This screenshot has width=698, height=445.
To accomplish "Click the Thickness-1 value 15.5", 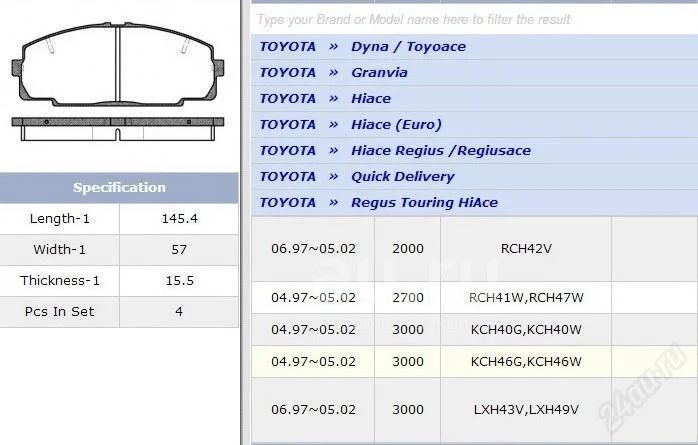I will coord(179,281).
